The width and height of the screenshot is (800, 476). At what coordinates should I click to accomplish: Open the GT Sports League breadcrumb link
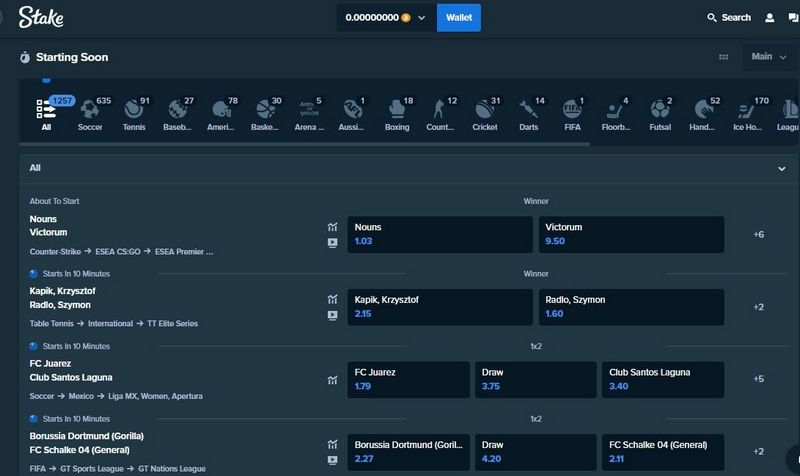tap(92, 468)
